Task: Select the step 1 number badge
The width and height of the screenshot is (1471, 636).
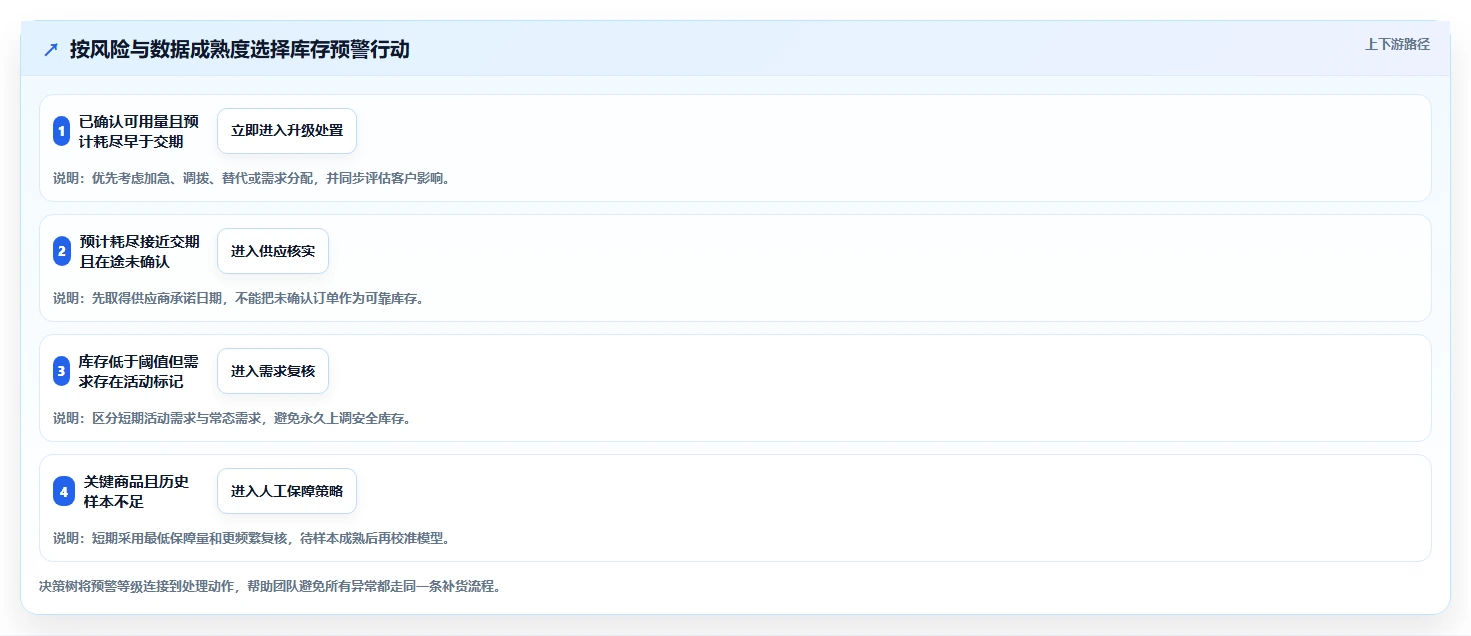Action: coord(61,131)
